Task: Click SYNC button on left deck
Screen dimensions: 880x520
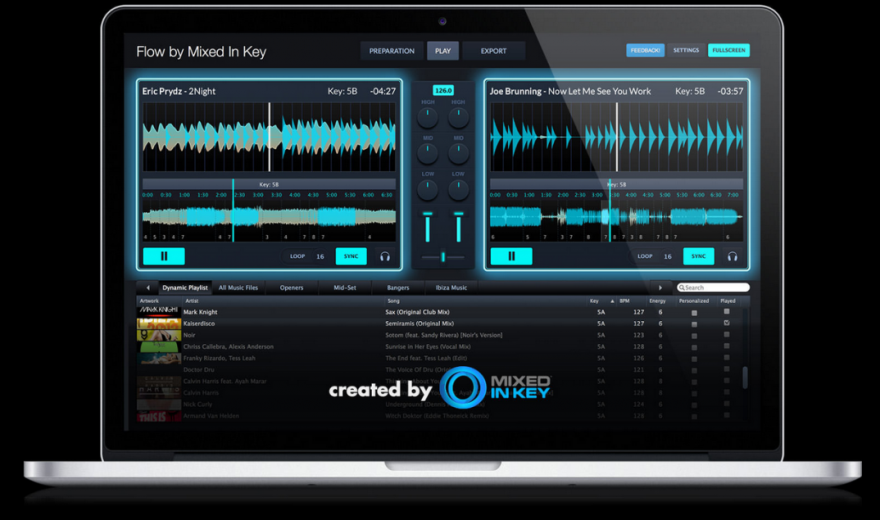Action: [x=350, y=256]
